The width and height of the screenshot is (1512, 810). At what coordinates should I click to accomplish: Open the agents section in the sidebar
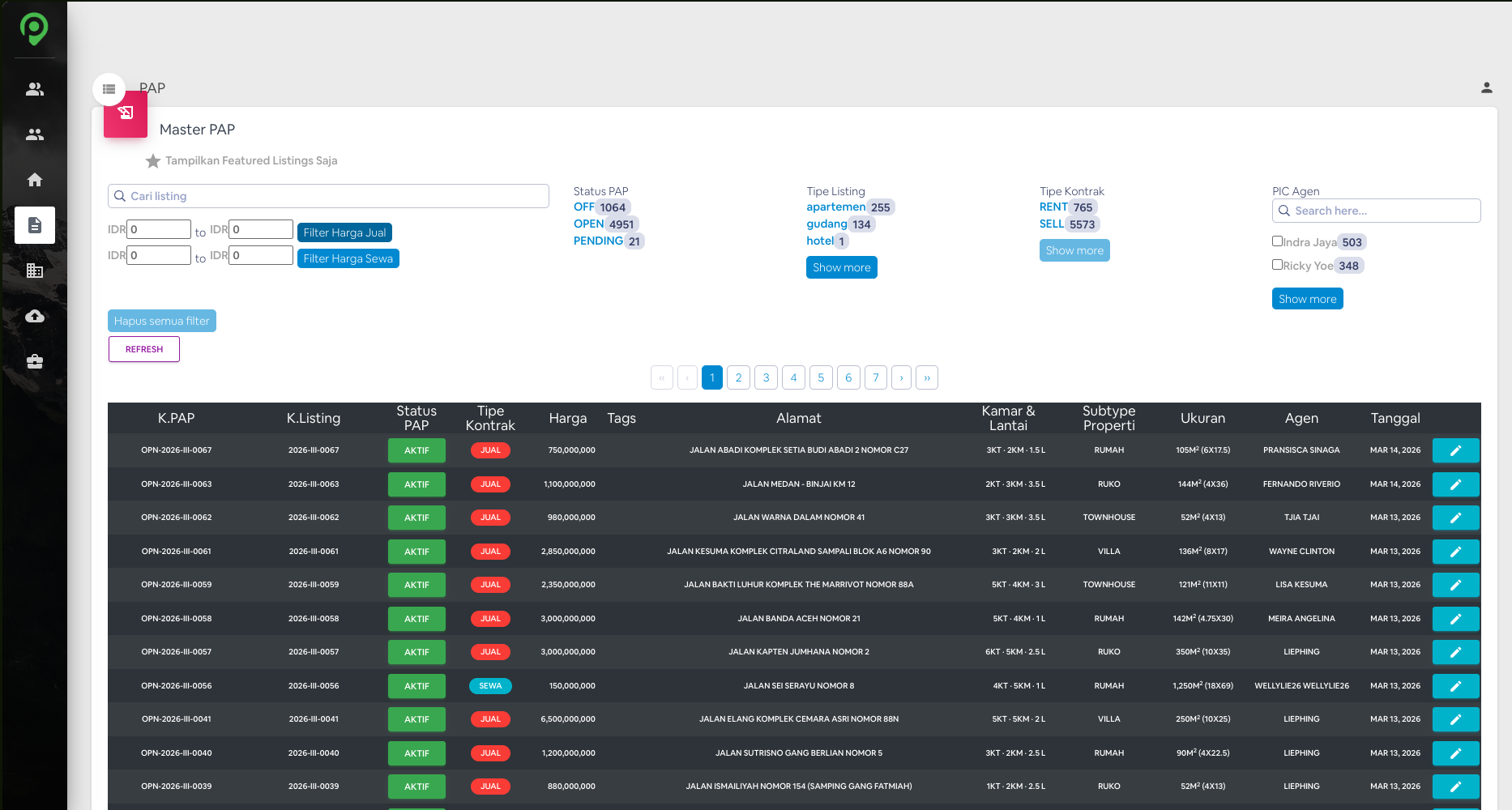tap(35, 89)
